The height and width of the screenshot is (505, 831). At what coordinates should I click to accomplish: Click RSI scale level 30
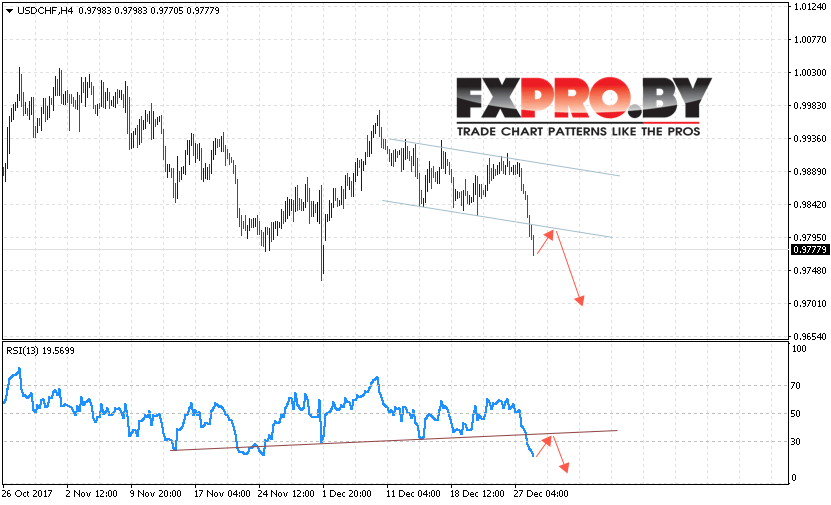(796, 441)
